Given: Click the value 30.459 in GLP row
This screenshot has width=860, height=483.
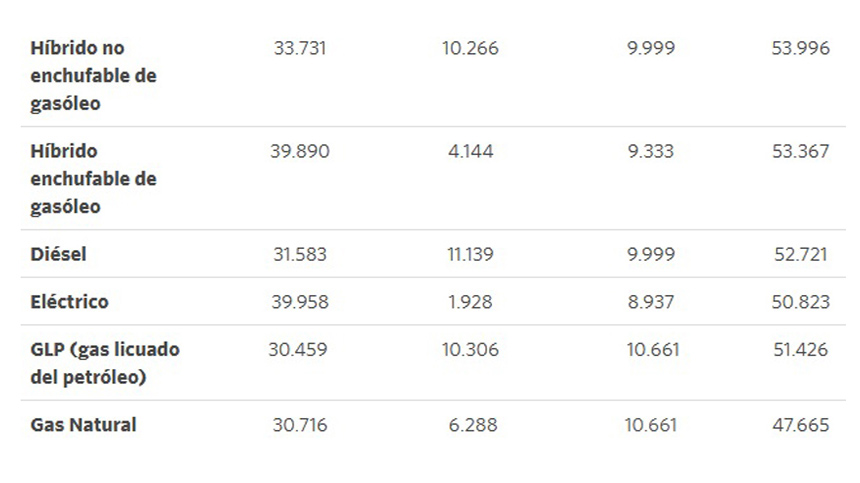Looking at the screenshot, I should click(298, 350).
